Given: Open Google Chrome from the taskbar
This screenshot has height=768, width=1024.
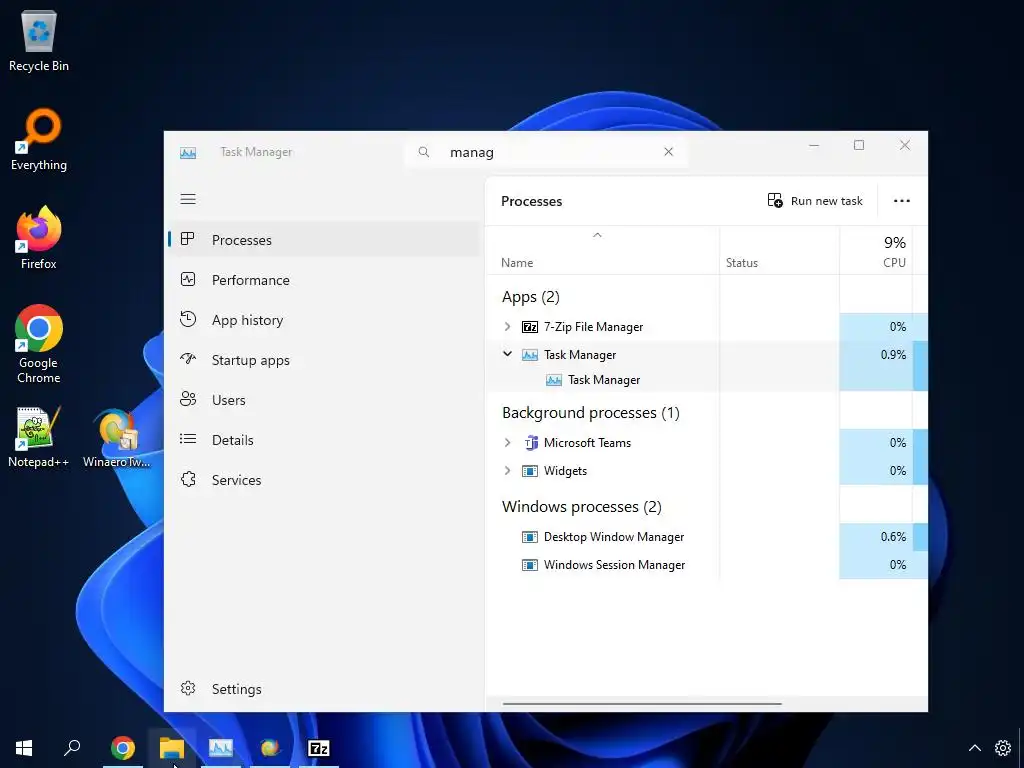Looking at the screenshot, I should click(x=123, y=748).
